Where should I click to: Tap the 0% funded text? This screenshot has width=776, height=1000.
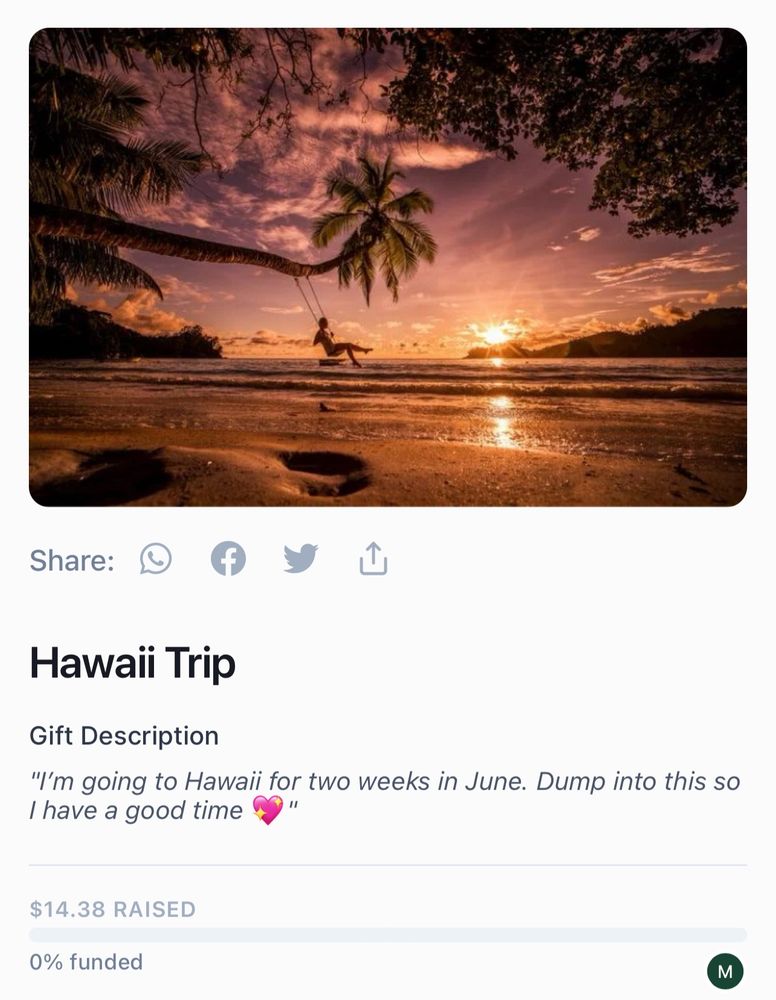click(x=86, y=962)
